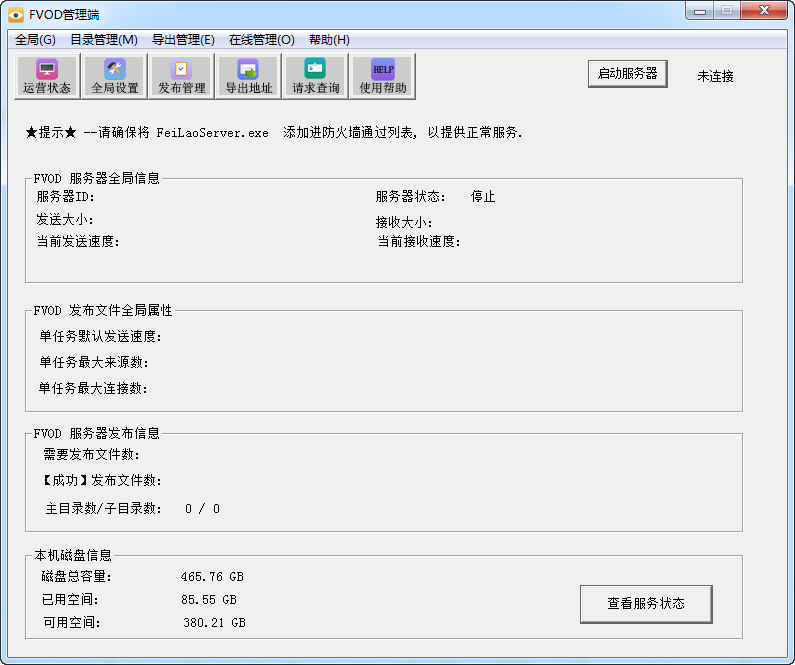Click the 查看服务状态 button
This screenshot has height=665, width=795.
coord(646,604)
